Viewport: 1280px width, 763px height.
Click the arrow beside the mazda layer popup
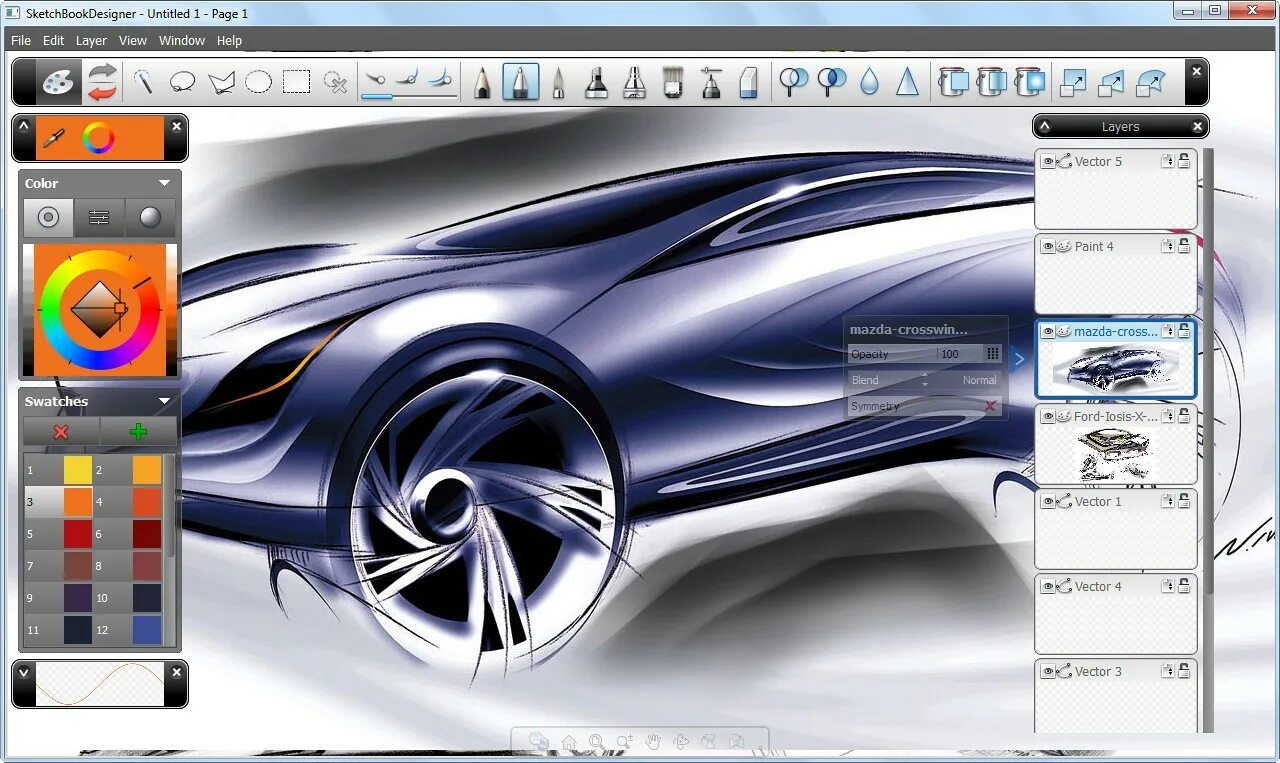tap(1019, 358)
